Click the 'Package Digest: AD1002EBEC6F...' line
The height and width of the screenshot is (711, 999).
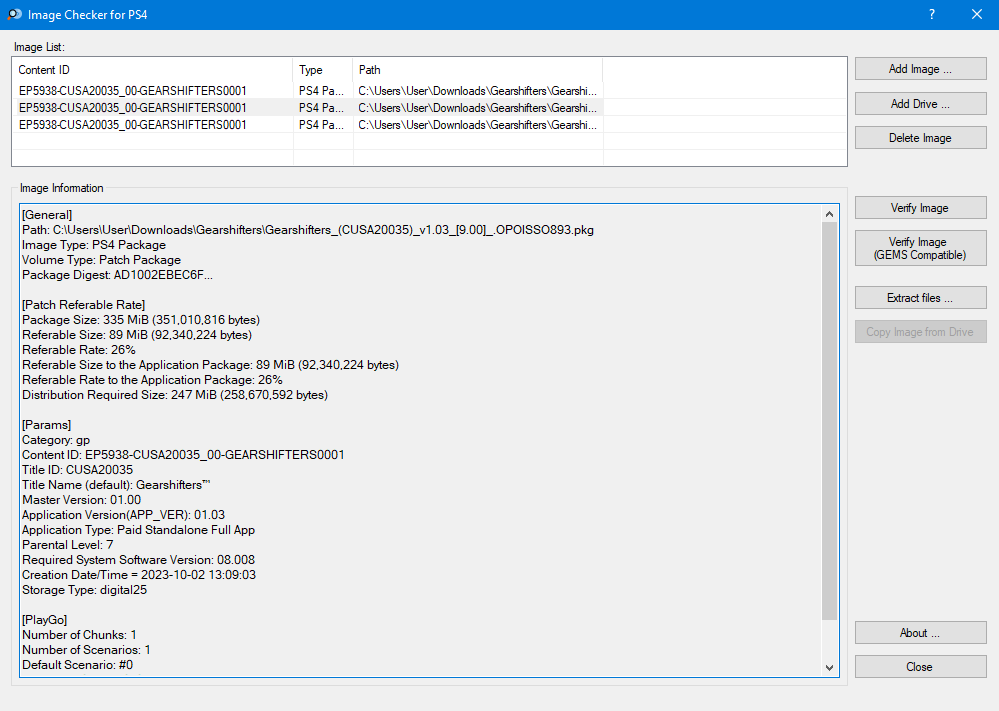pos(117,275)
